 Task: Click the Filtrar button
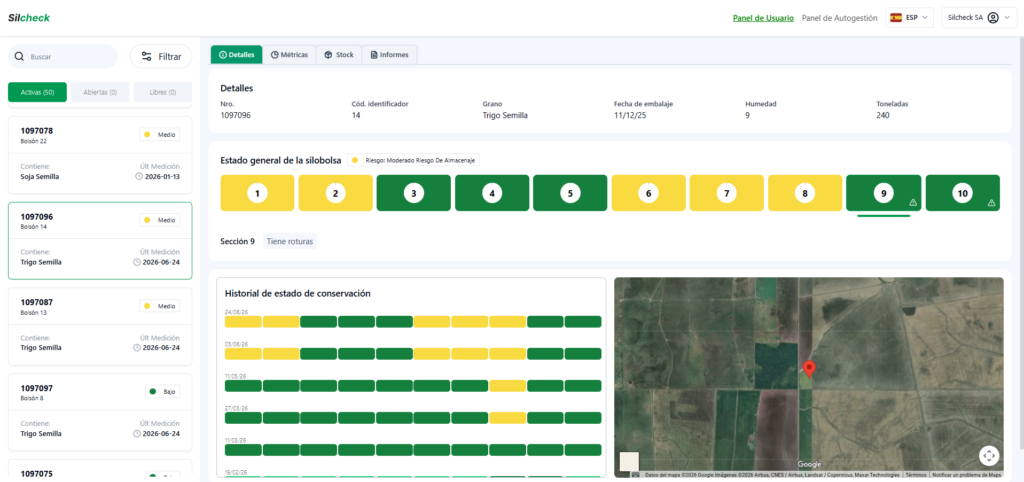coord(161,57)
